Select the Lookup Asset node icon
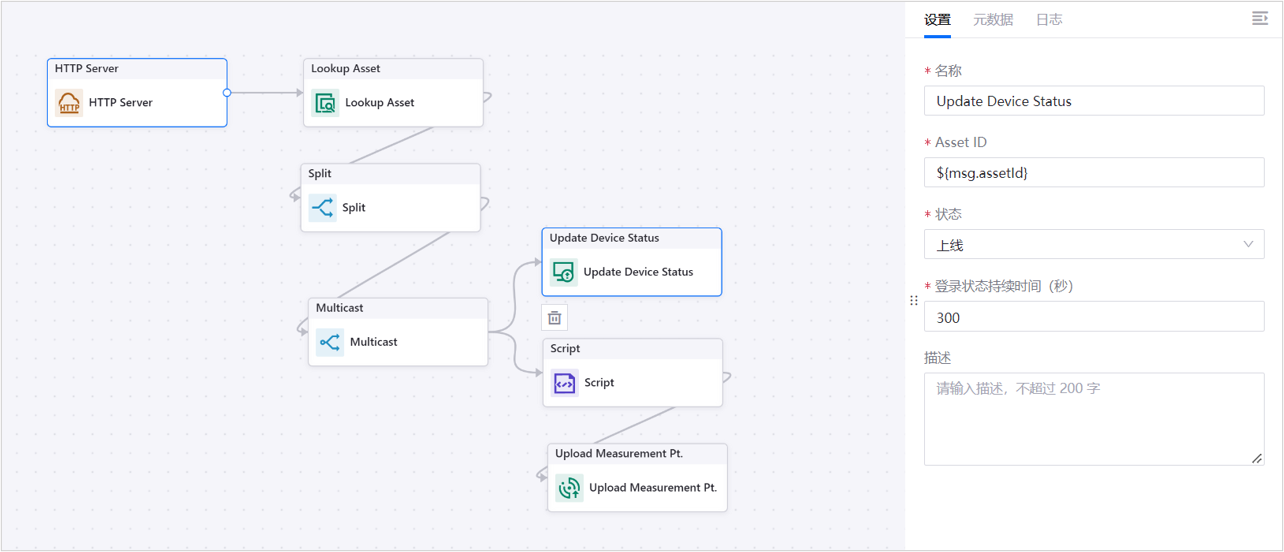The height and width of the screenshot is (552, 1284). (x=325, y=103)
